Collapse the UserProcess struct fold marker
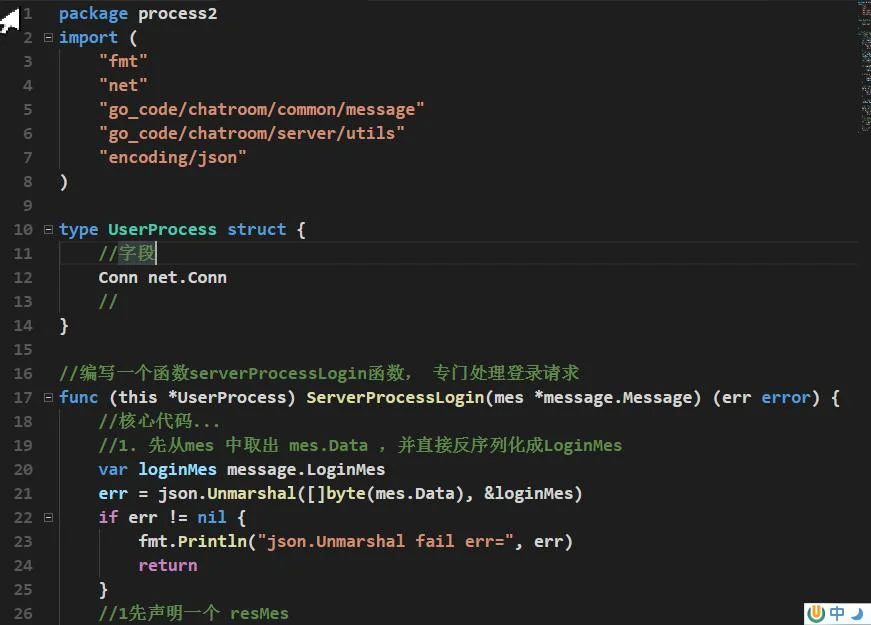Image resolution: width=871 pixels, height=625 pixels. click(x=48, y=229)
